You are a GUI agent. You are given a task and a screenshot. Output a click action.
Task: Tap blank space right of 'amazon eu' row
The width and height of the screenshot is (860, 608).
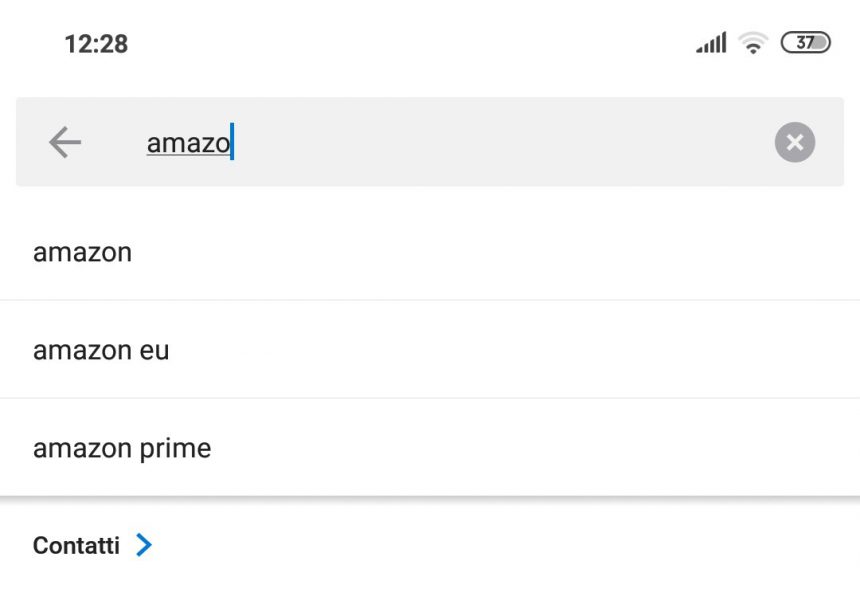coord(510,350)
